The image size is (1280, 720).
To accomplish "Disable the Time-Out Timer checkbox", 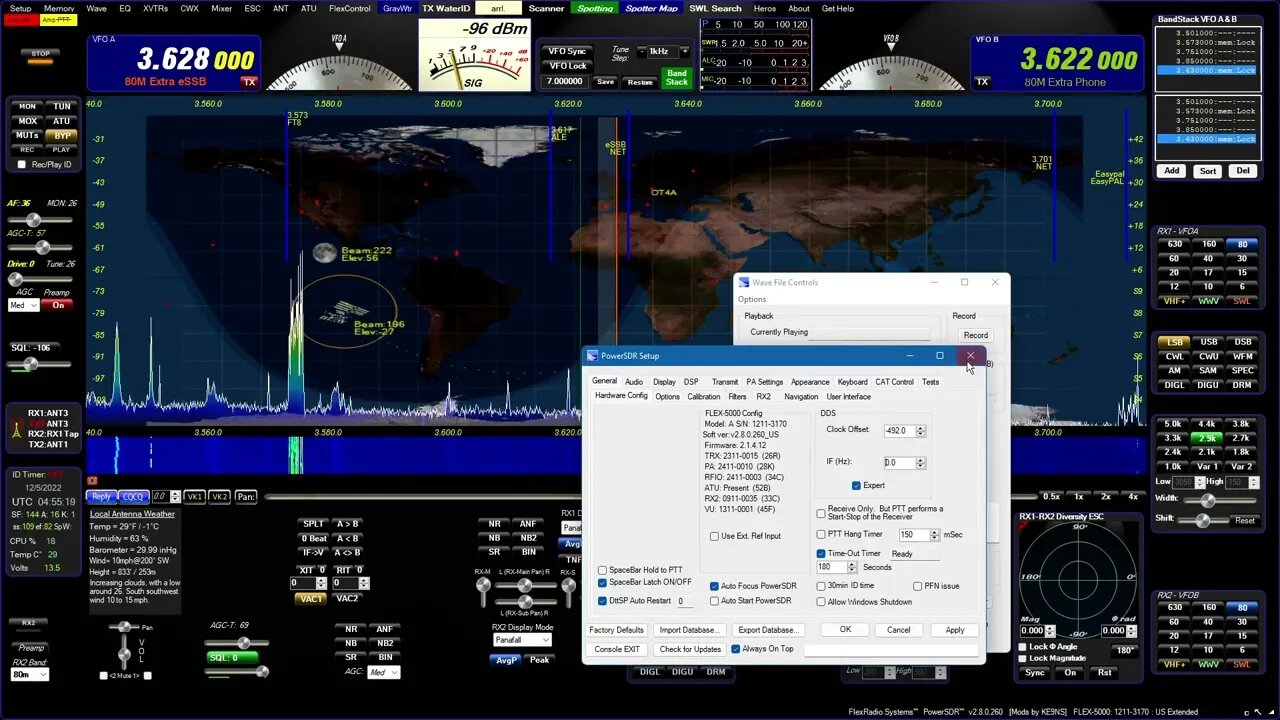I will coord(821,553).
